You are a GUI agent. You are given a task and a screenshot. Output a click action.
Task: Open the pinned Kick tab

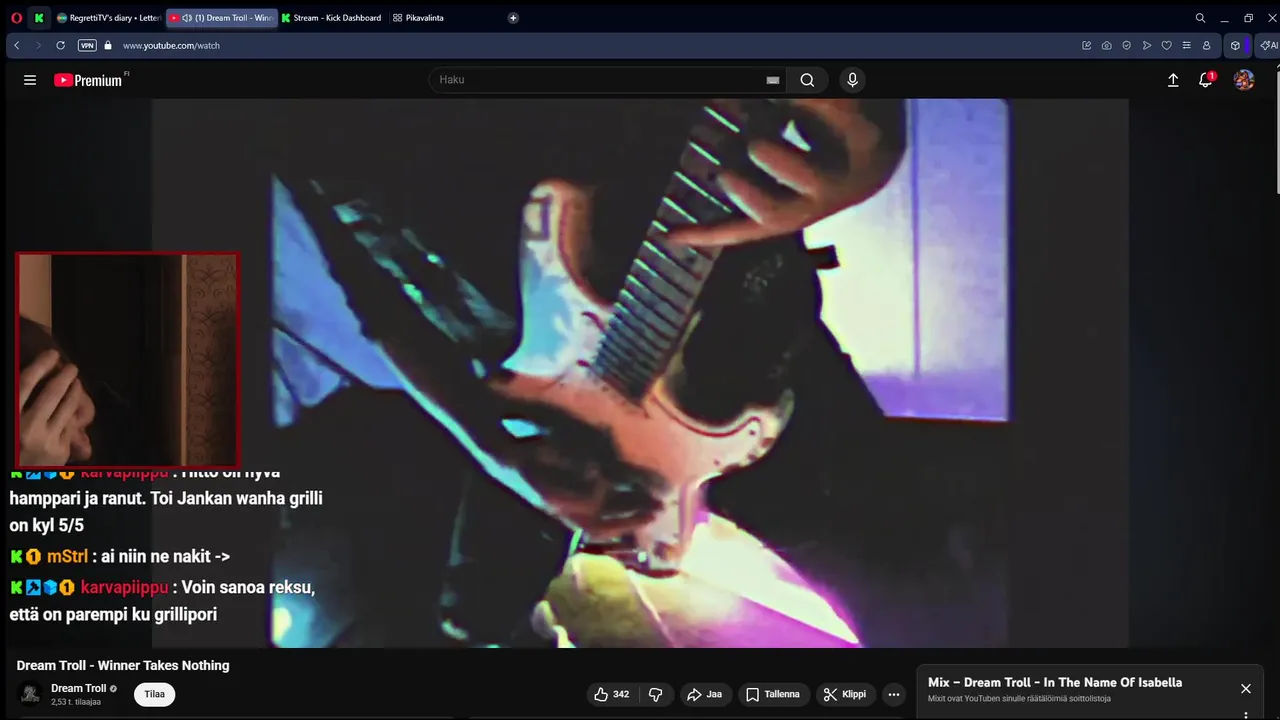[x=39, y=18]
